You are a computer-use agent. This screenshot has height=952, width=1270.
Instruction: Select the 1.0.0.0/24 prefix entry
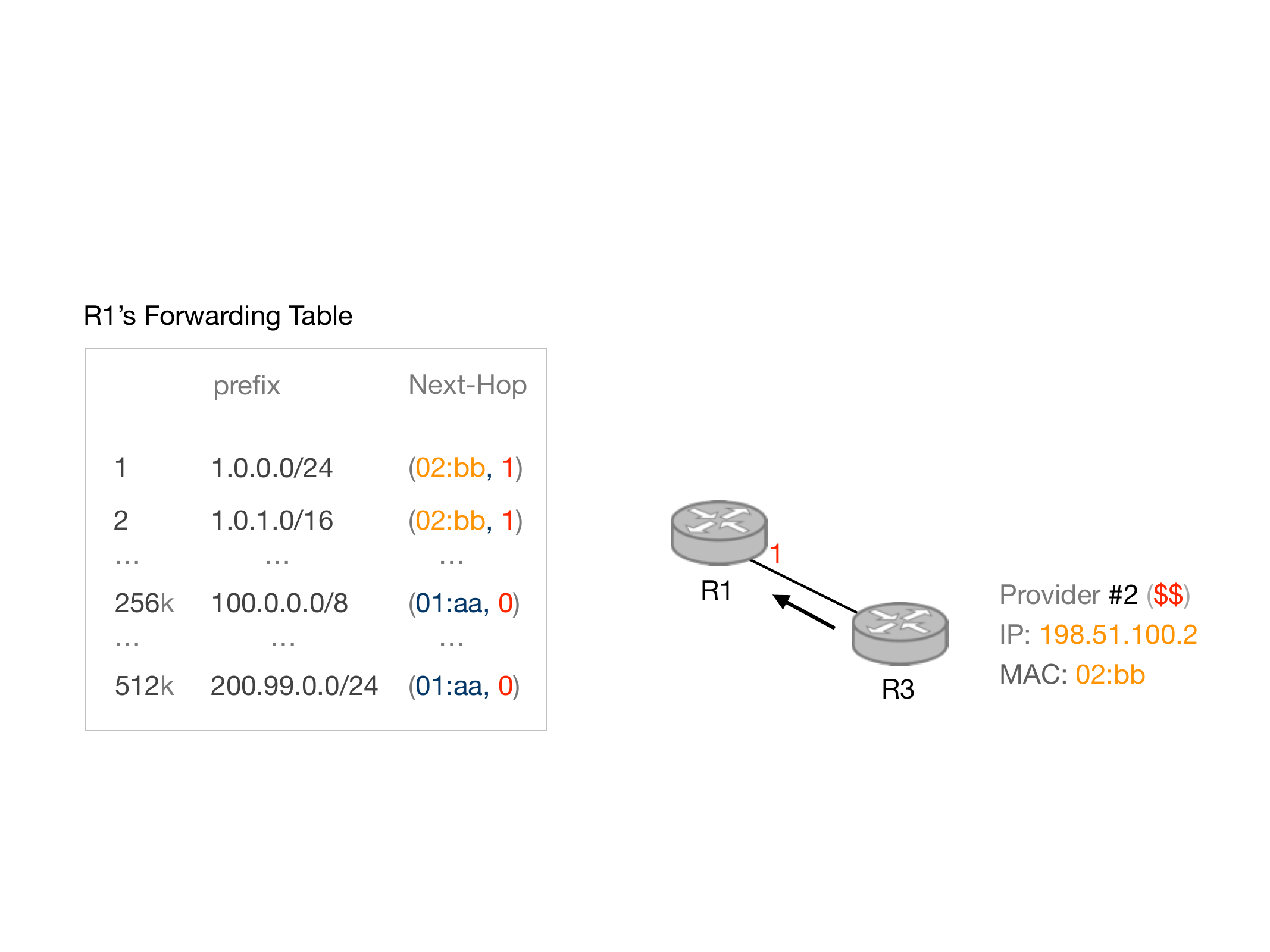point(272,468)
